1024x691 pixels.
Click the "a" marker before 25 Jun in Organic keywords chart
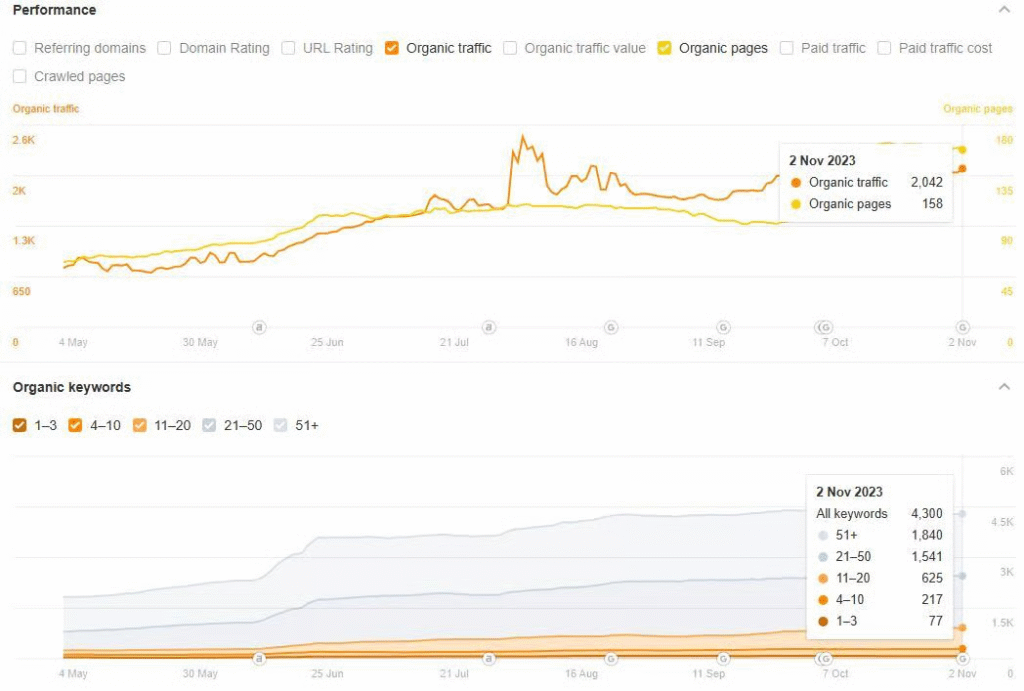click(259, 658)
